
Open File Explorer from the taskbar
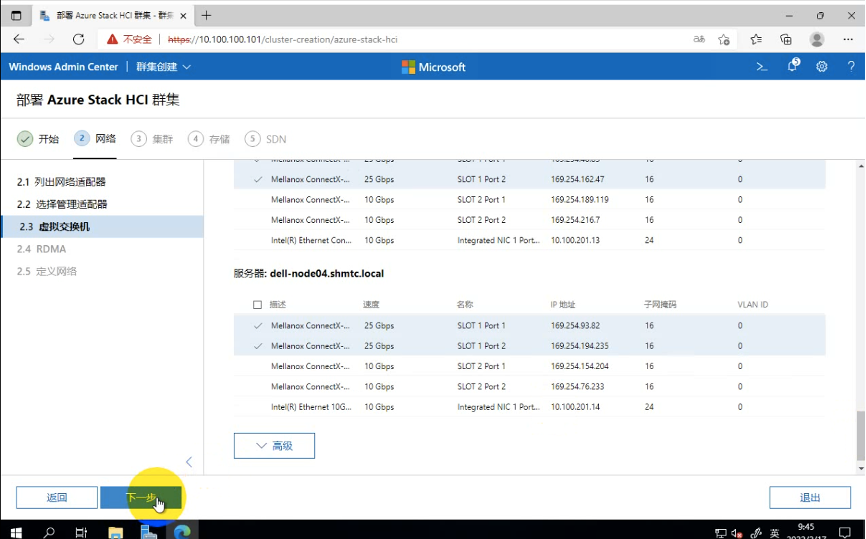tap(115, 532)
